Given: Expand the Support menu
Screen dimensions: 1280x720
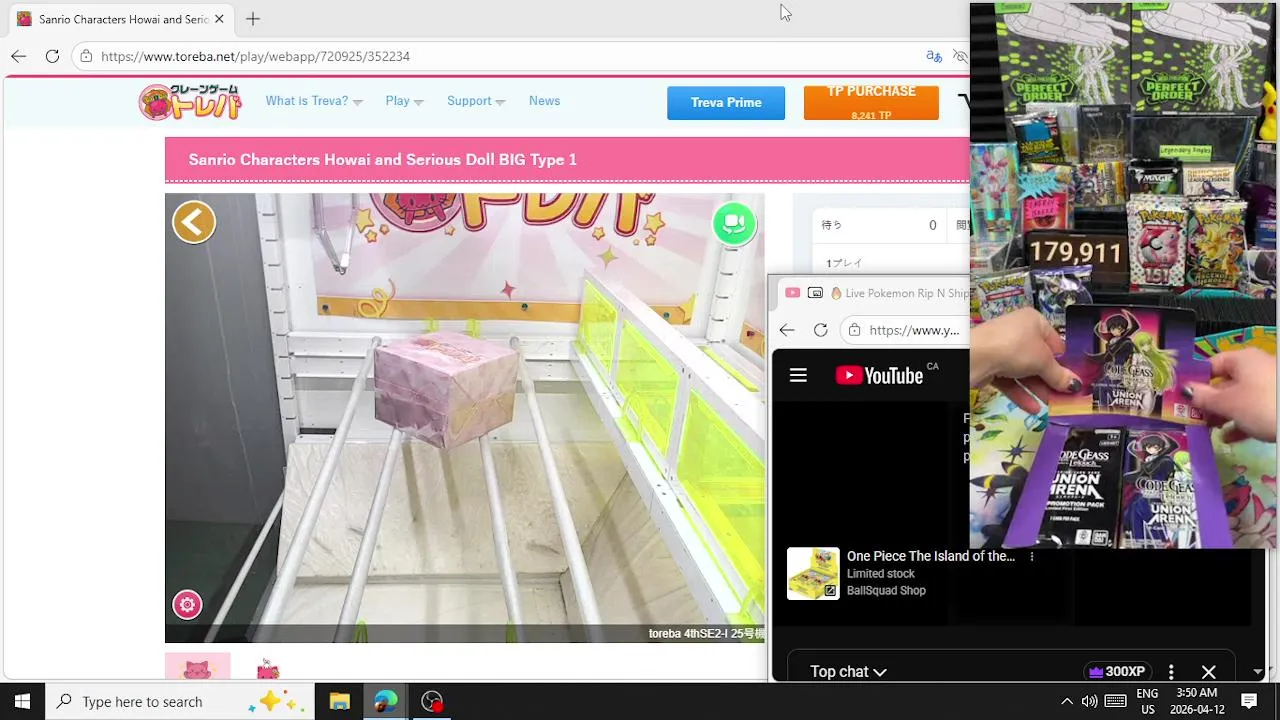Looking at the screenshot, I should tap(476, 101).
